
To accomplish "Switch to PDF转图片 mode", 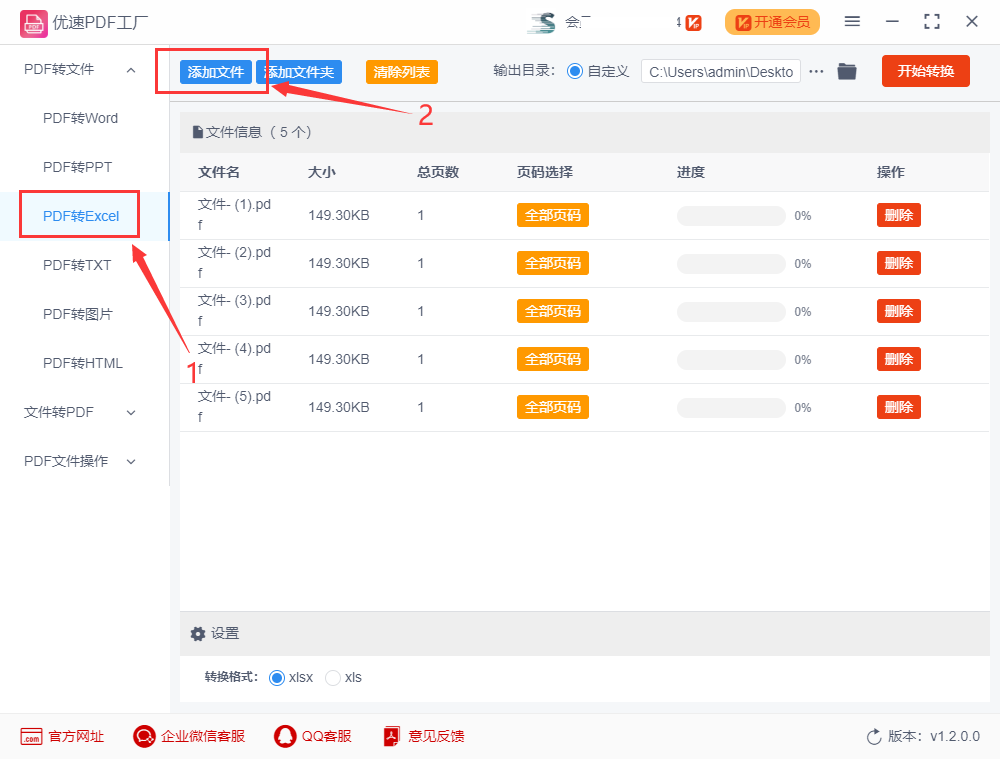I will pyautogui.click(x=78, y=314).
